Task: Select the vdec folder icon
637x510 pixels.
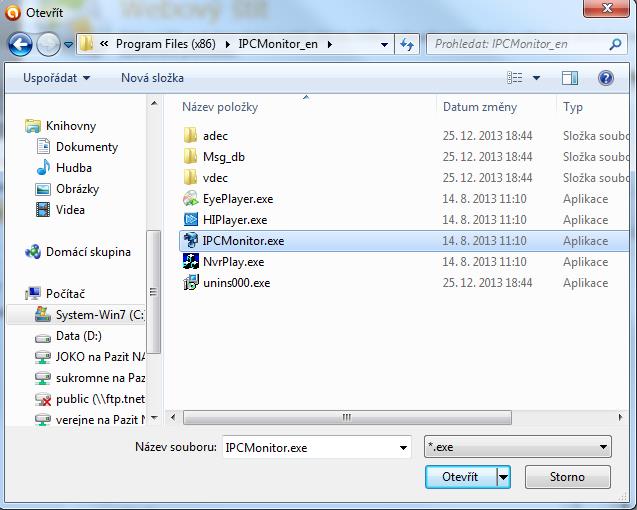Action: [x=190, y=178]
